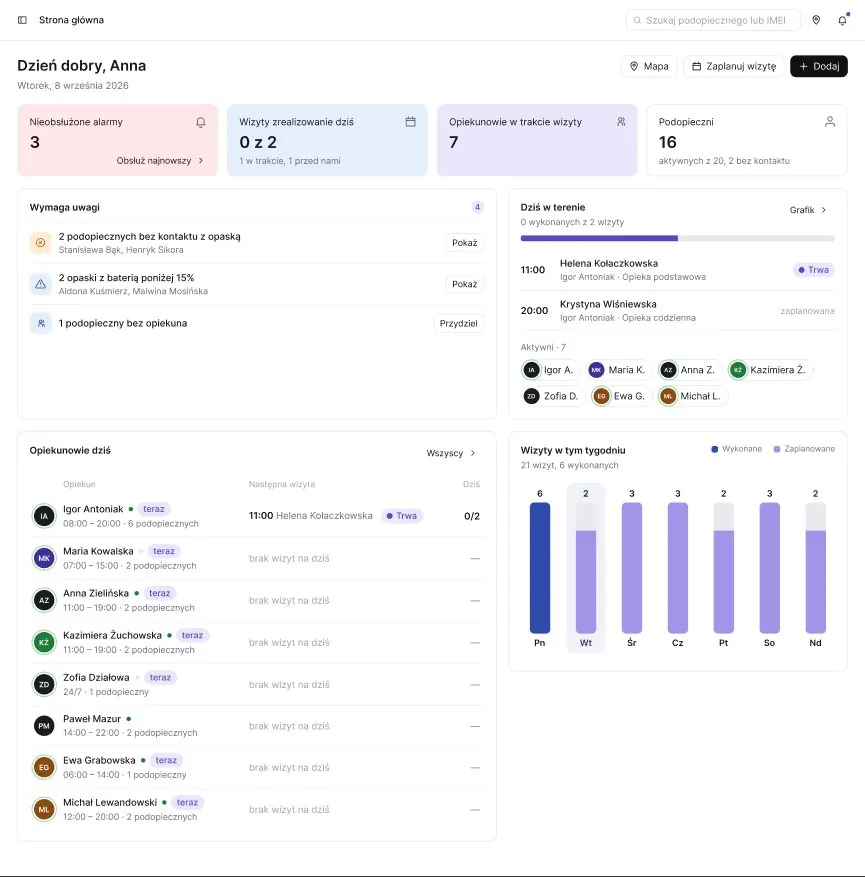The height and width of the screenshot is (877, 865).
Task: Click Zaplanowane legend color swatch
Action: [x=777, y=449]
